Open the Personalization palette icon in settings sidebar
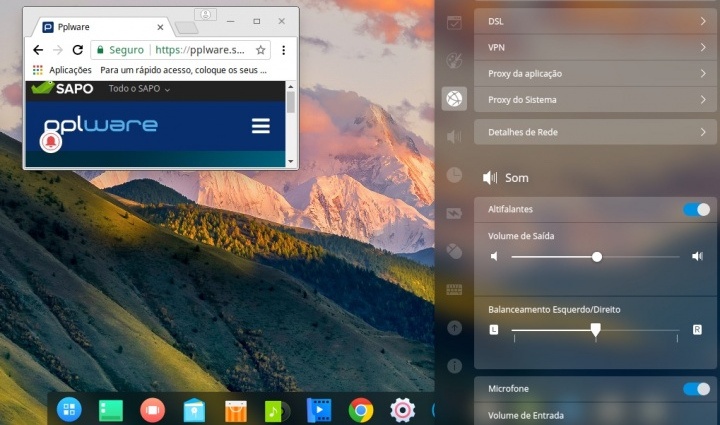Image resolution: width=720 pixels, height=425 pixels. 454,60
